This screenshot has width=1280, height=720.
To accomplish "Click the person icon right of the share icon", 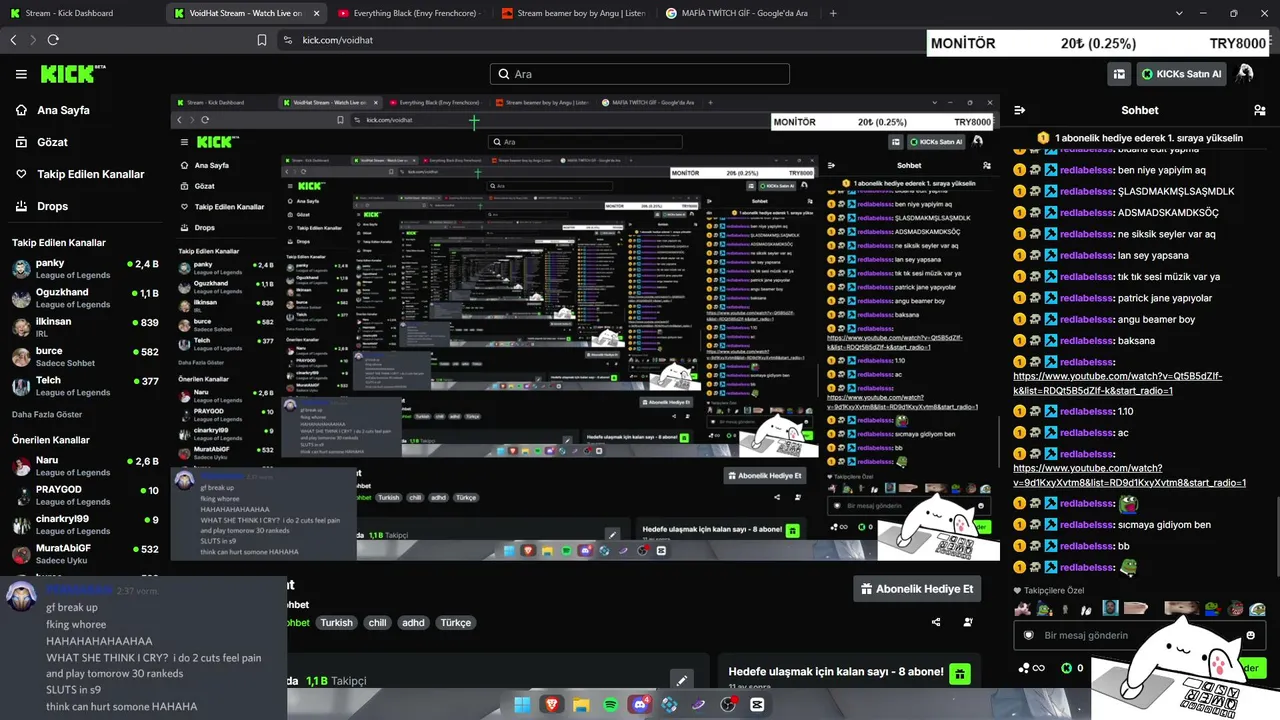I will [x=968, y=622].
